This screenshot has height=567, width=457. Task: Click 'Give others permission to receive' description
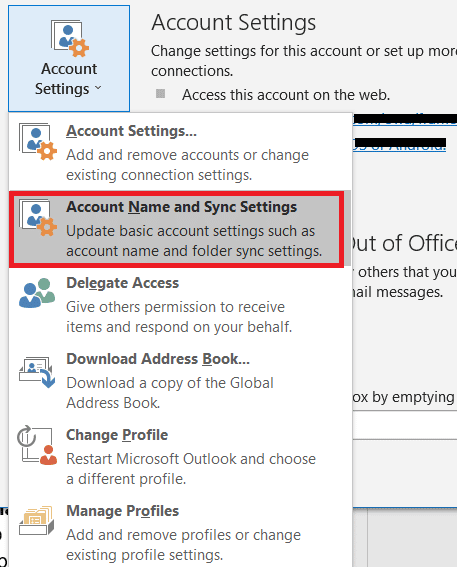[x=179, y=317]
